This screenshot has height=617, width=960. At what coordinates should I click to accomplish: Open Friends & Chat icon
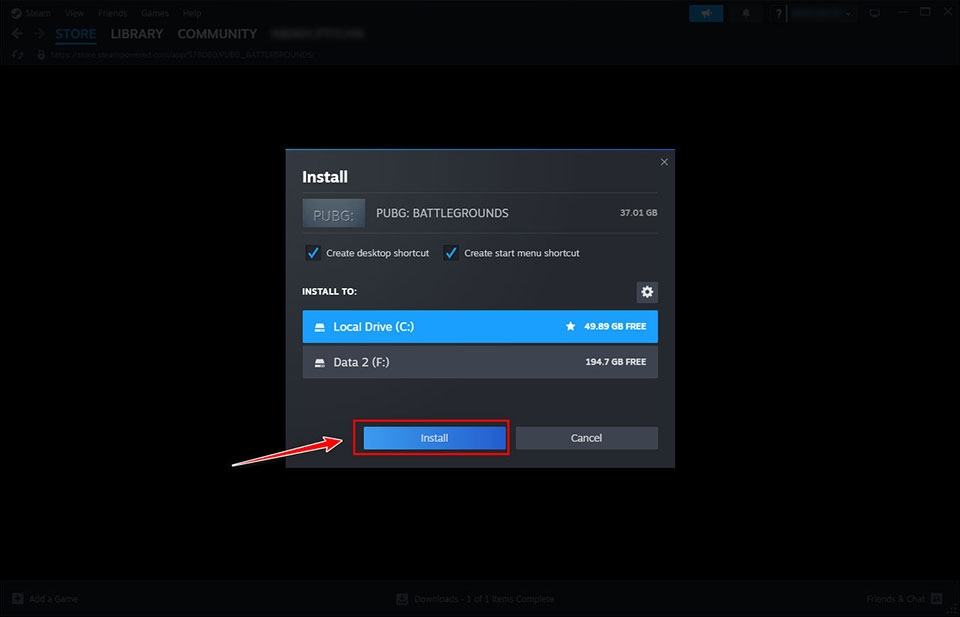tap(936, 599)
